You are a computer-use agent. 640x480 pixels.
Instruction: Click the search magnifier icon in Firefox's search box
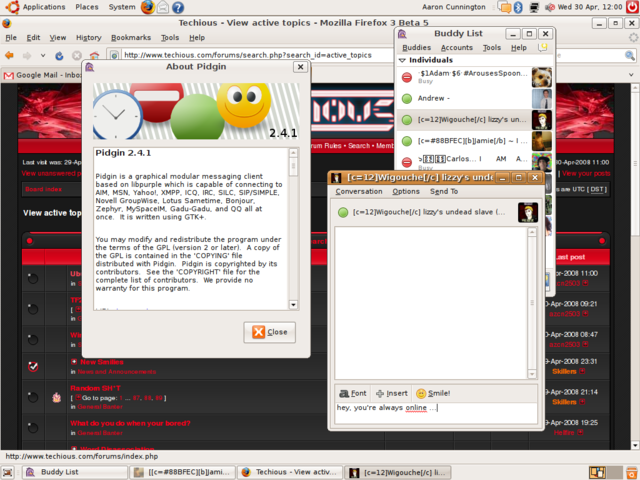pyautogui.click(x=630, y=55)
